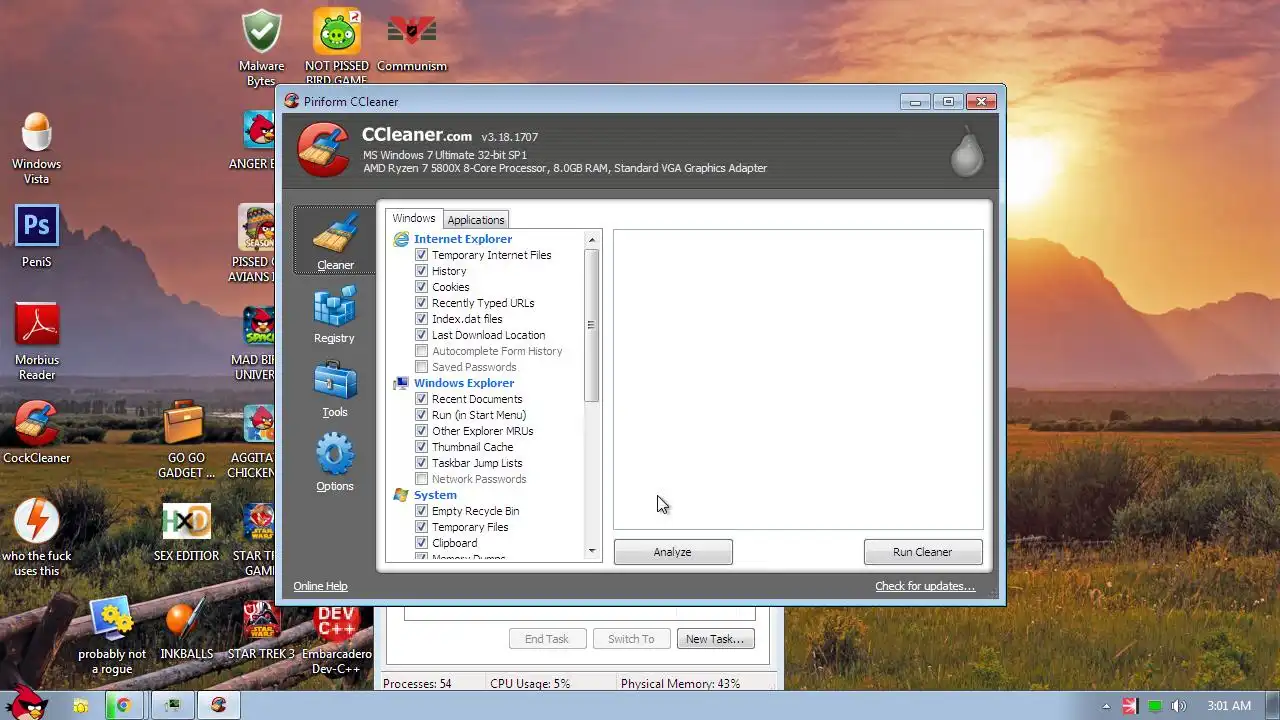
Task: Open Check for updates link
Action: 925,586
